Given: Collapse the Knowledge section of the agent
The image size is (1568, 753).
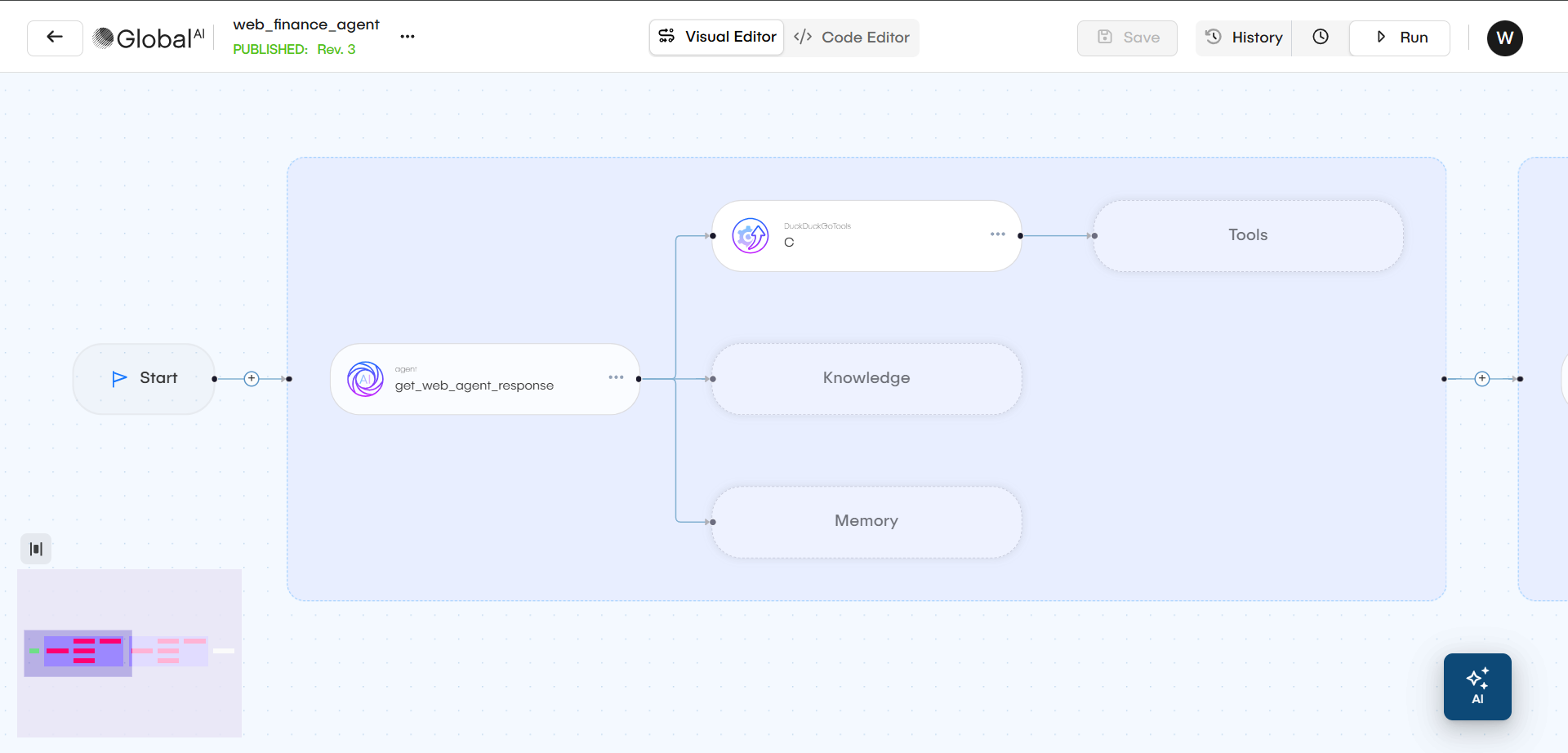Looking at the screenshot, I should [x=866, y=378].
